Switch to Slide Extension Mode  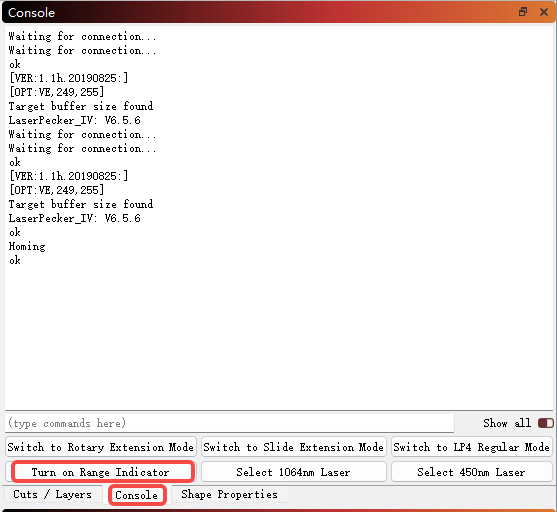(x=293, y=447)
